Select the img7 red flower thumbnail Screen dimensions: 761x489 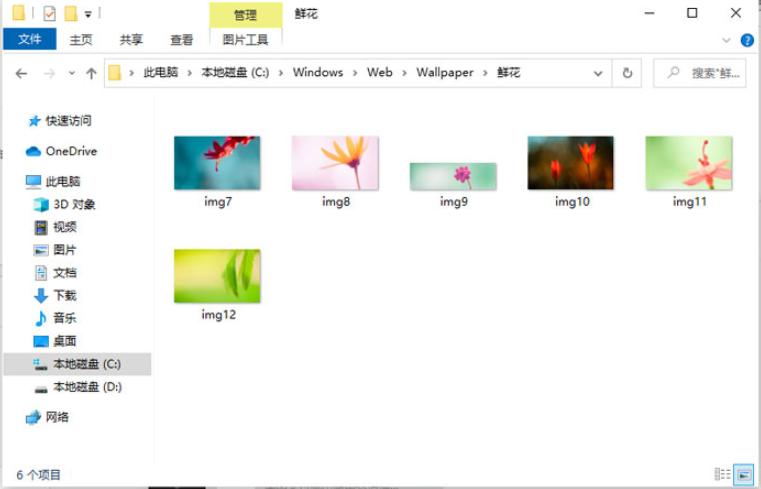pyautogui.click(x=217, y=163)
